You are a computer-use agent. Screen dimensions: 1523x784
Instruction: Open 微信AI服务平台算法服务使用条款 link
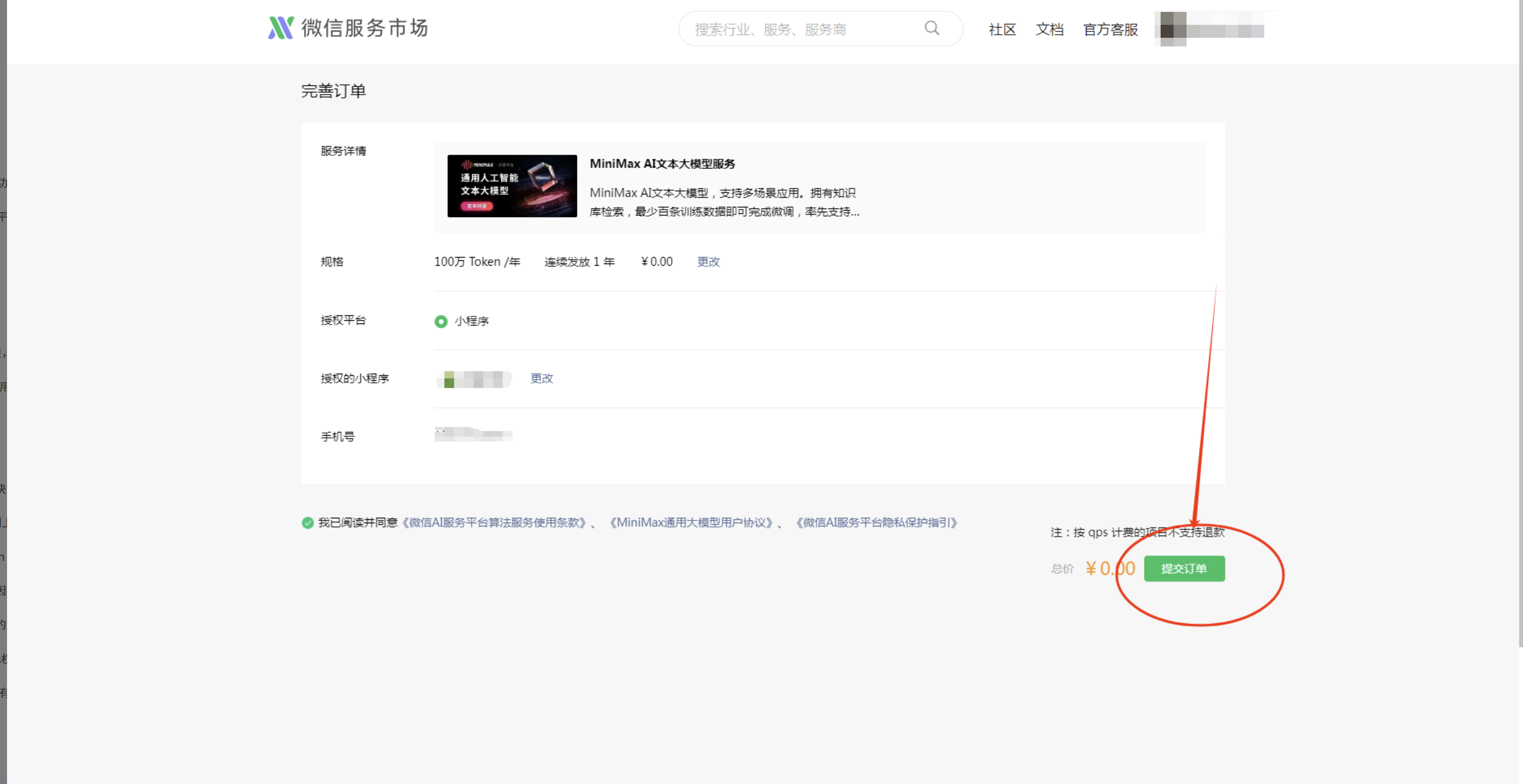click(x=494, y=523)
